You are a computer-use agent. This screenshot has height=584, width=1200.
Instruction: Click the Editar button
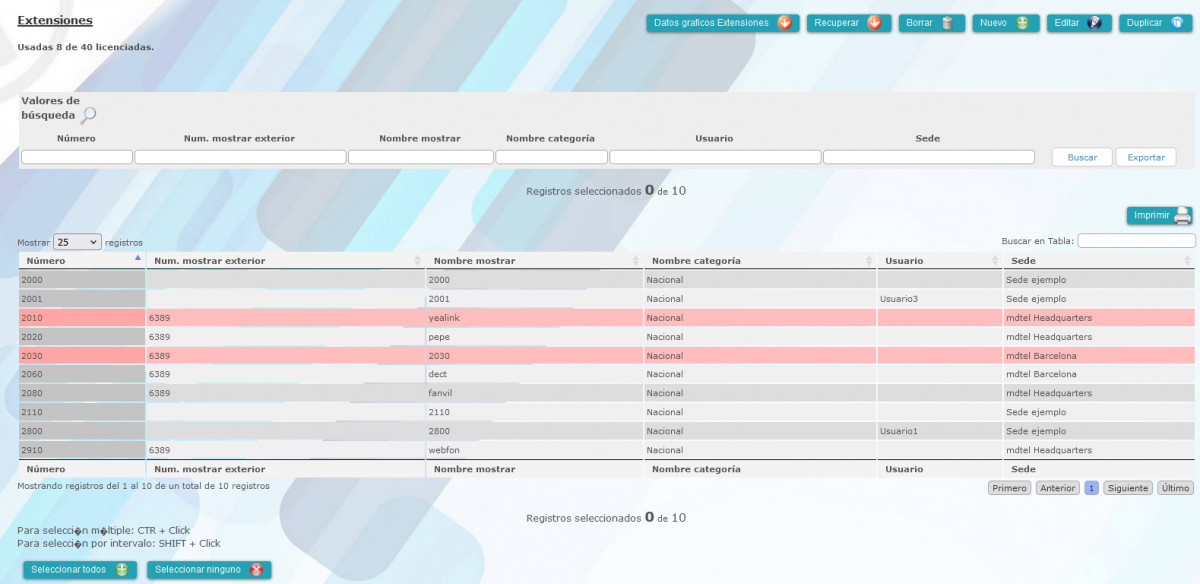1078,23
